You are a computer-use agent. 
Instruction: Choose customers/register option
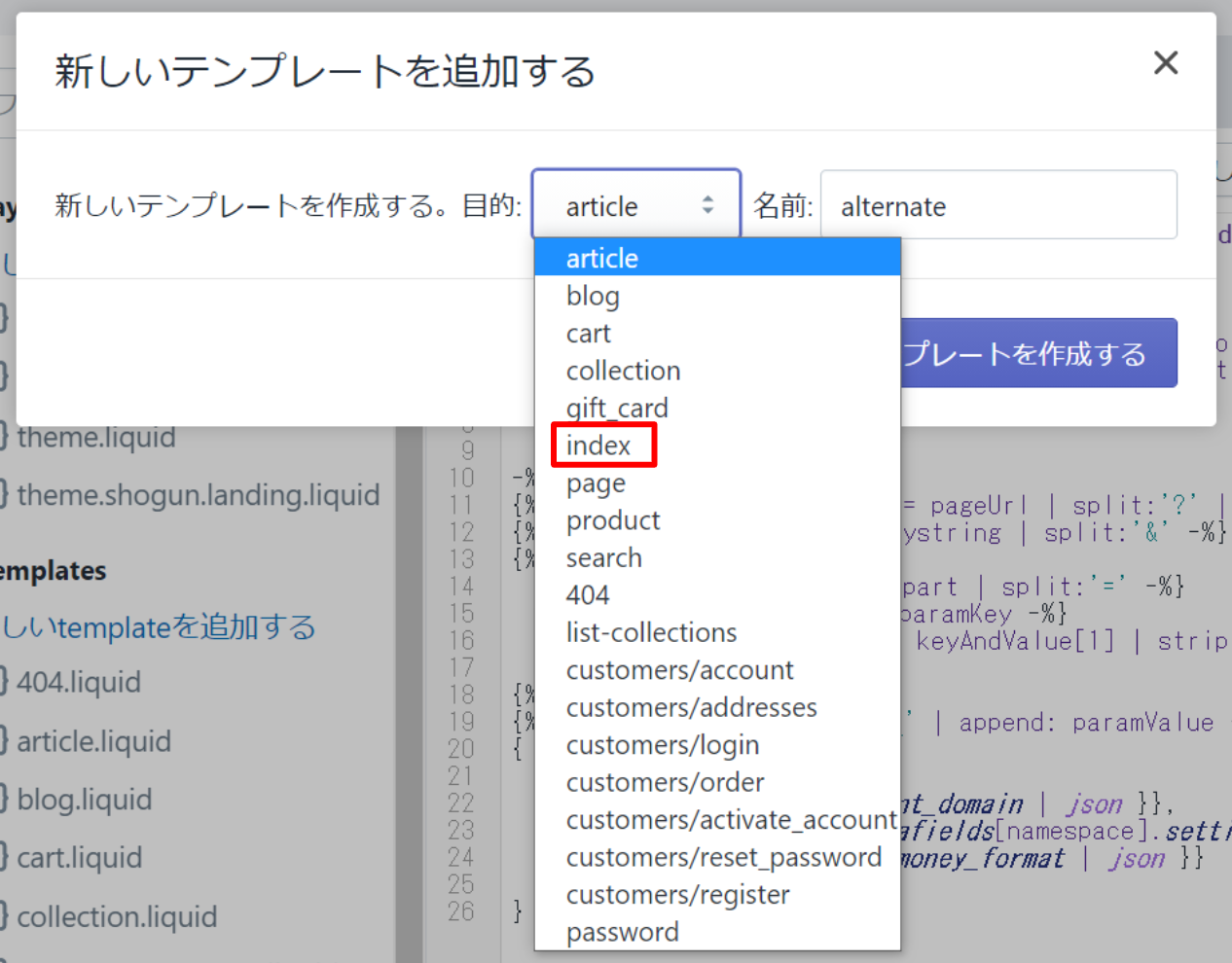coord(717,895)
